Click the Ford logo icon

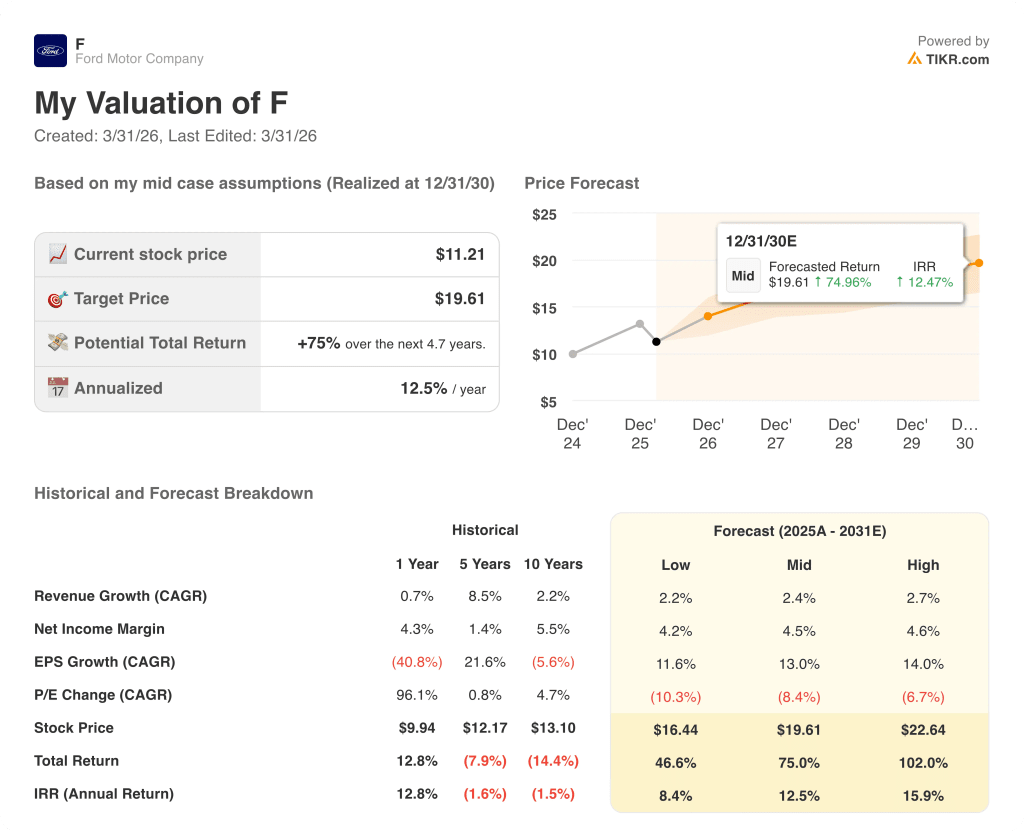pyautogui.click(x=50, y=51)
